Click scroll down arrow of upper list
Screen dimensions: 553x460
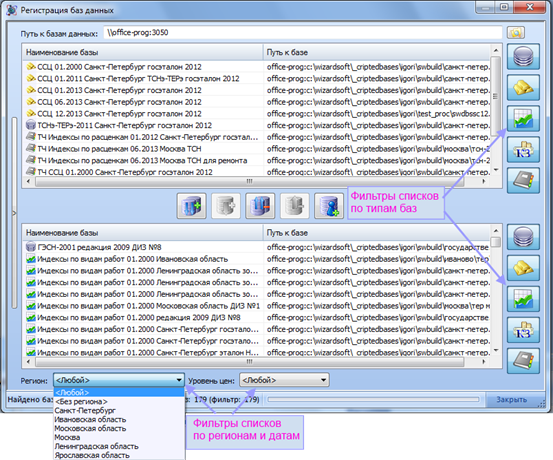coord(496,170)
